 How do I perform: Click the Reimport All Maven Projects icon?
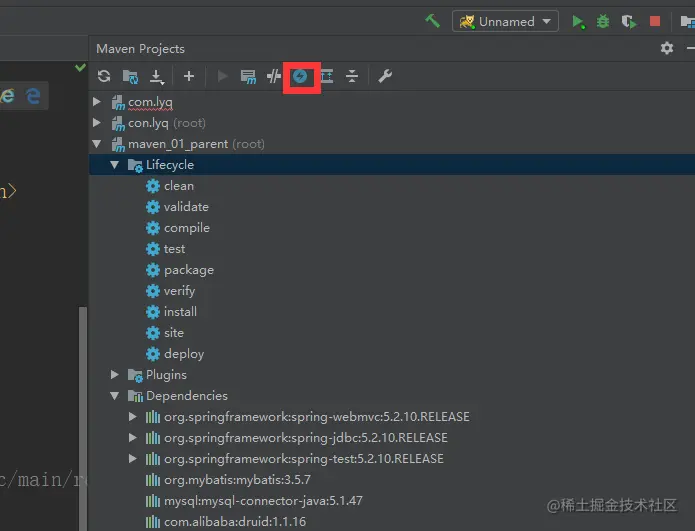click(x=104, y=76)
